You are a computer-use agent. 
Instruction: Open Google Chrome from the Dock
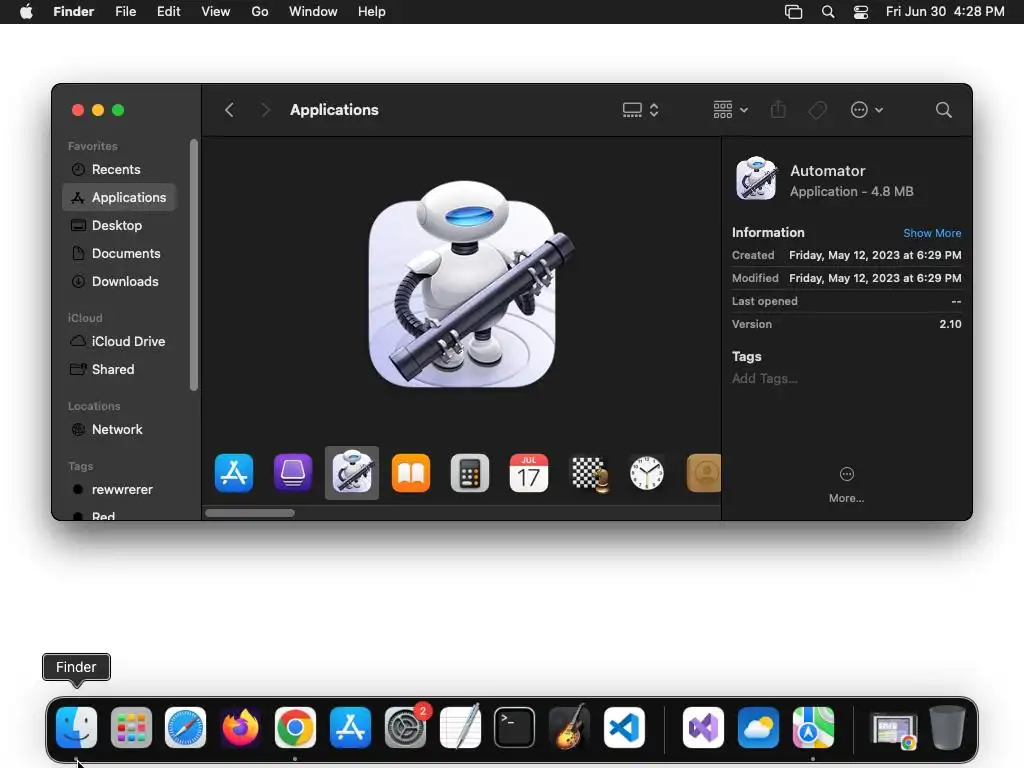pyautogui.click(x=295, y=727)
